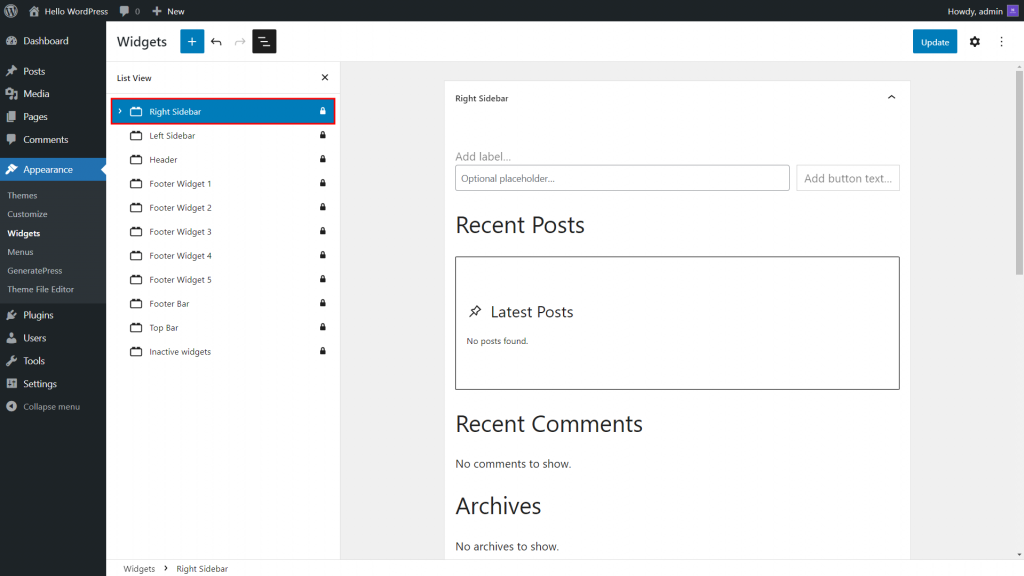Expand the Right Sidebar item in List View
Screen dimensions: 1024x576
tap(120, 111)
